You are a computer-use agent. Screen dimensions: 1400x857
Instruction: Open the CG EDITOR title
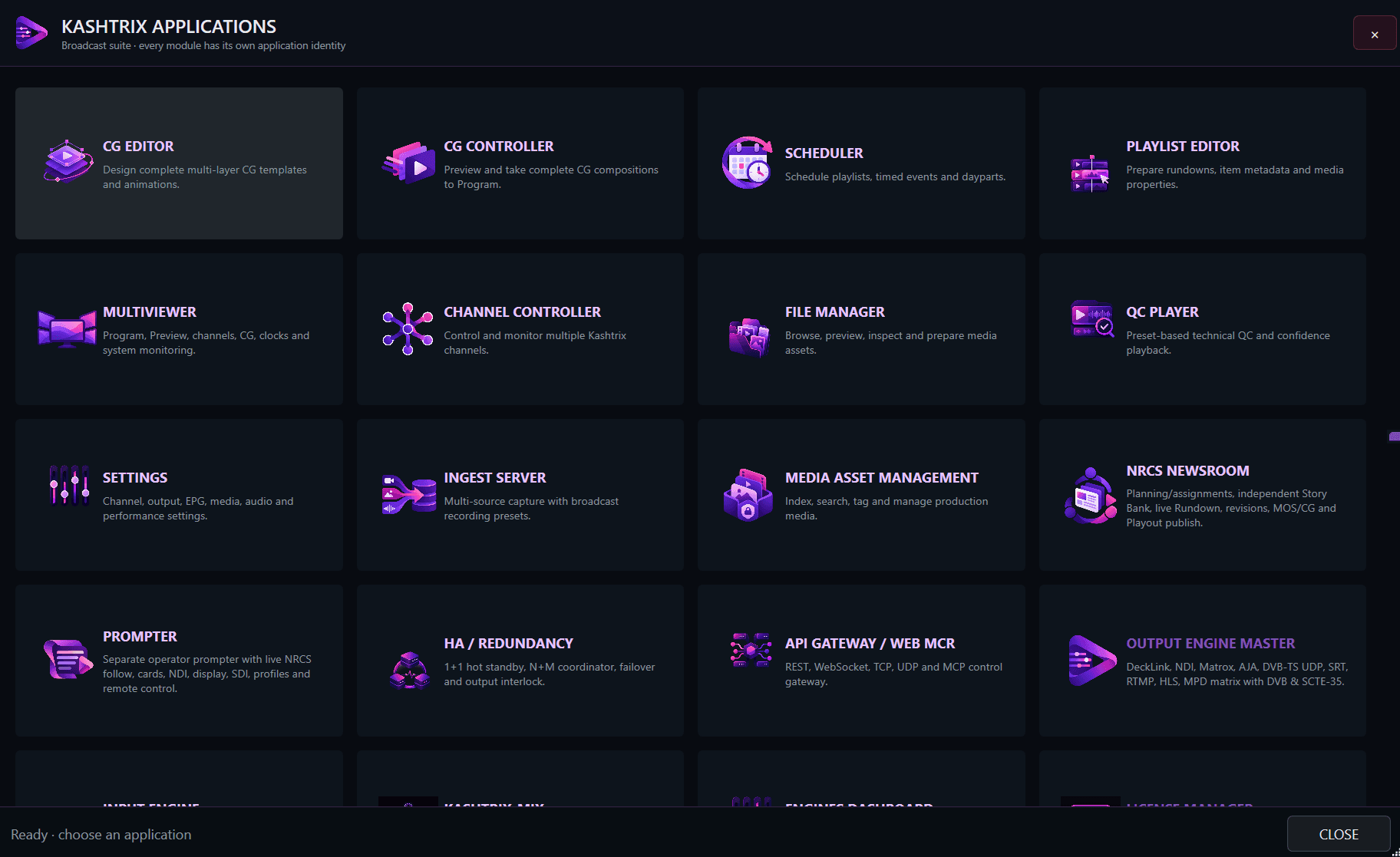coord(138,146)
